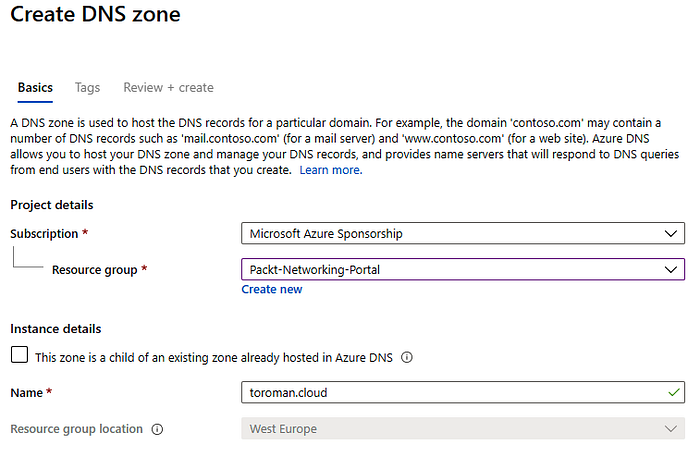Click the info icon beside child zone option
Screen dimensions: 700x472
point(407,357)
